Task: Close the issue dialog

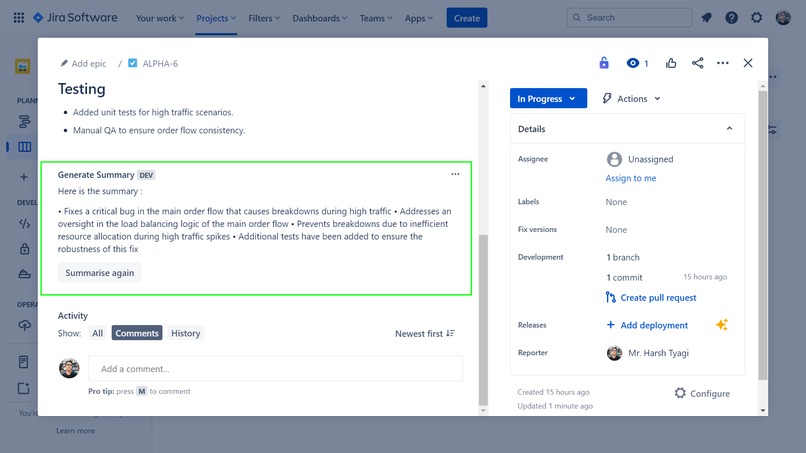Action: (x=748, y=63)
